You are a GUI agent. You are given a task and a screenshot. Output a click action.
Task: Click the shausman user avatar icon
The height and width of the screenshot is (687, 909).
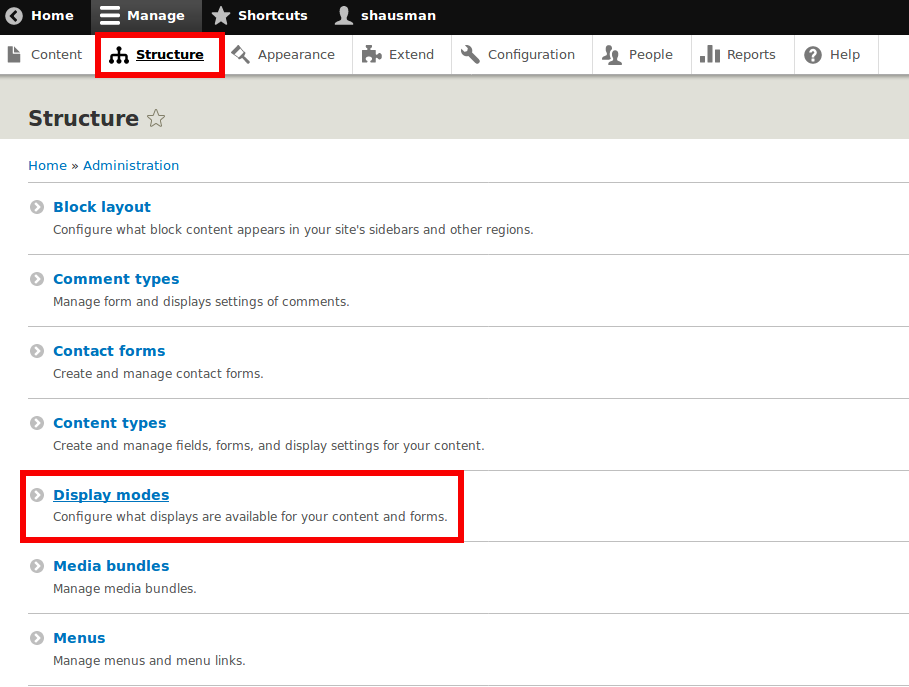[344, 16]
